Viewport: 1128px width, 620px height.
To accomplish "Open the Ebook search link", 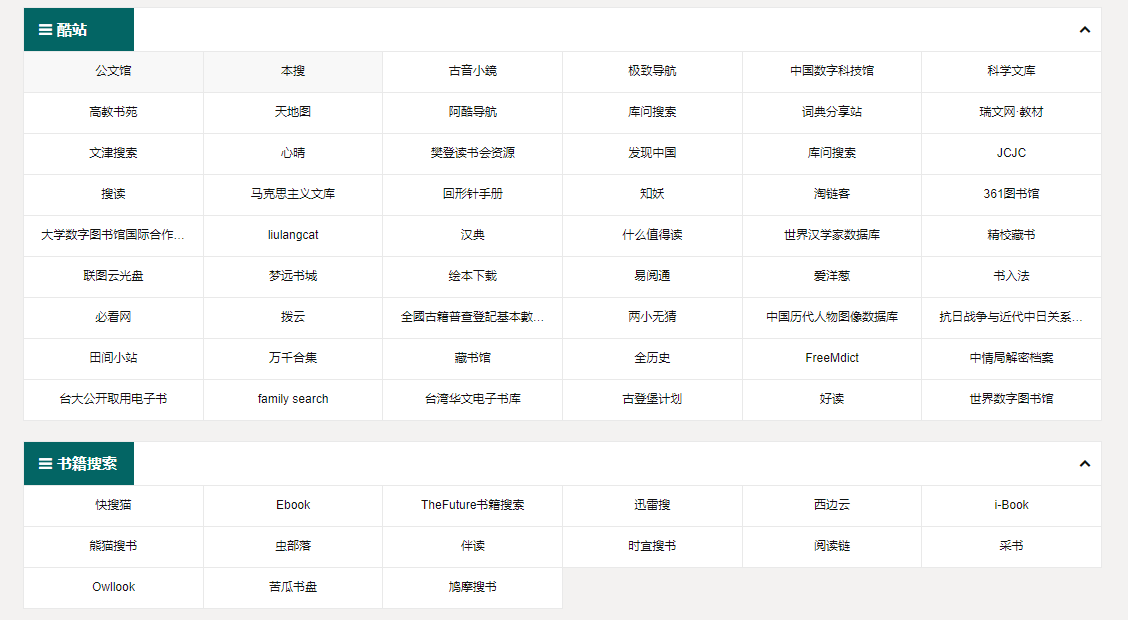I will (x=292, y=505).
